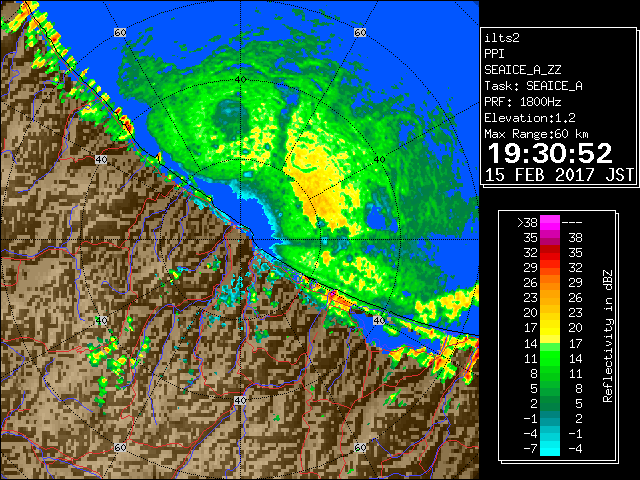The width and height of the screenshot is (640, 480).
Task: Click the vertical 'Reflectivity in dBZ' legend title
Action: pyautogui.click(x=607, y=336)
